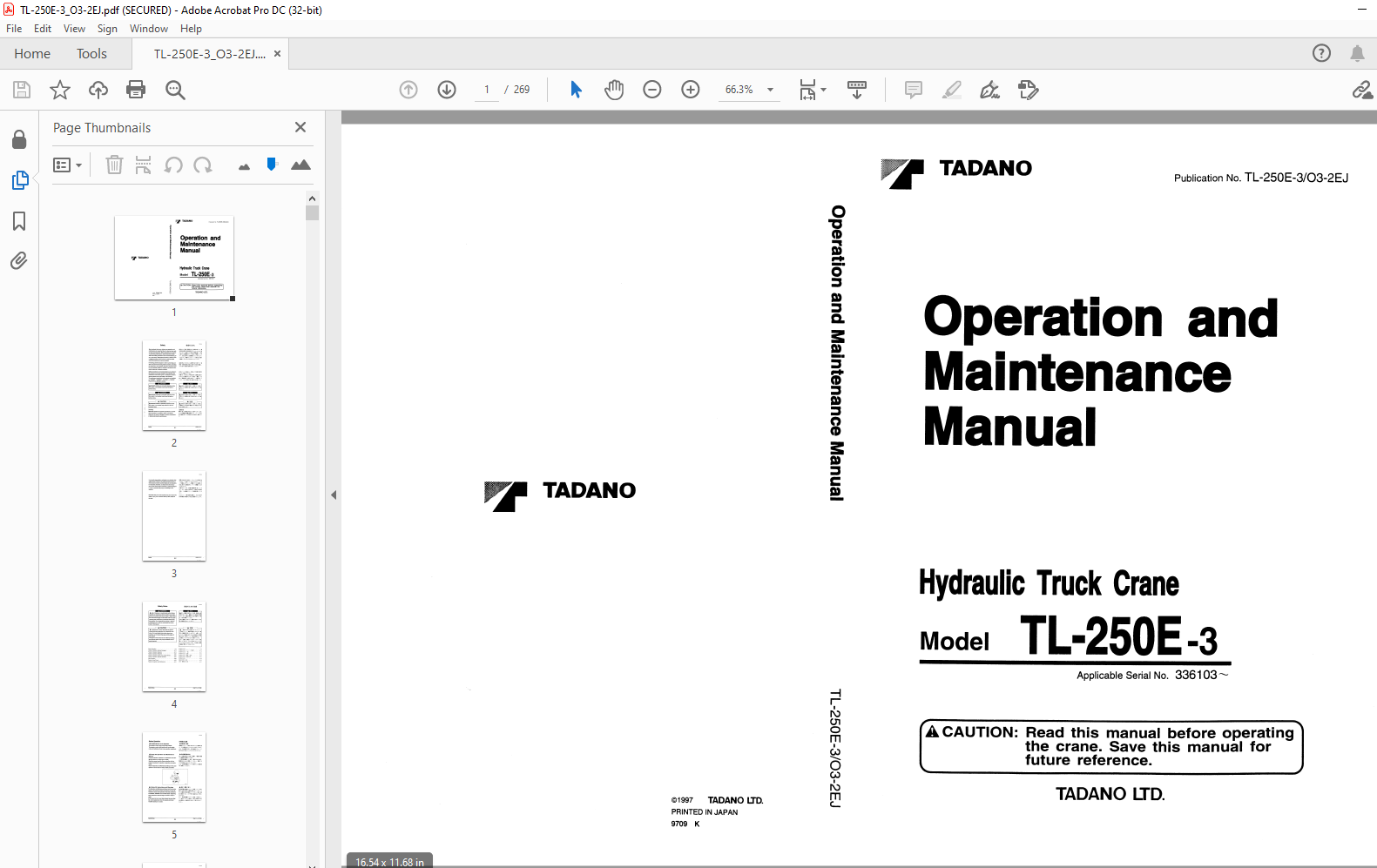Choose the Hand pan tool

614,90
